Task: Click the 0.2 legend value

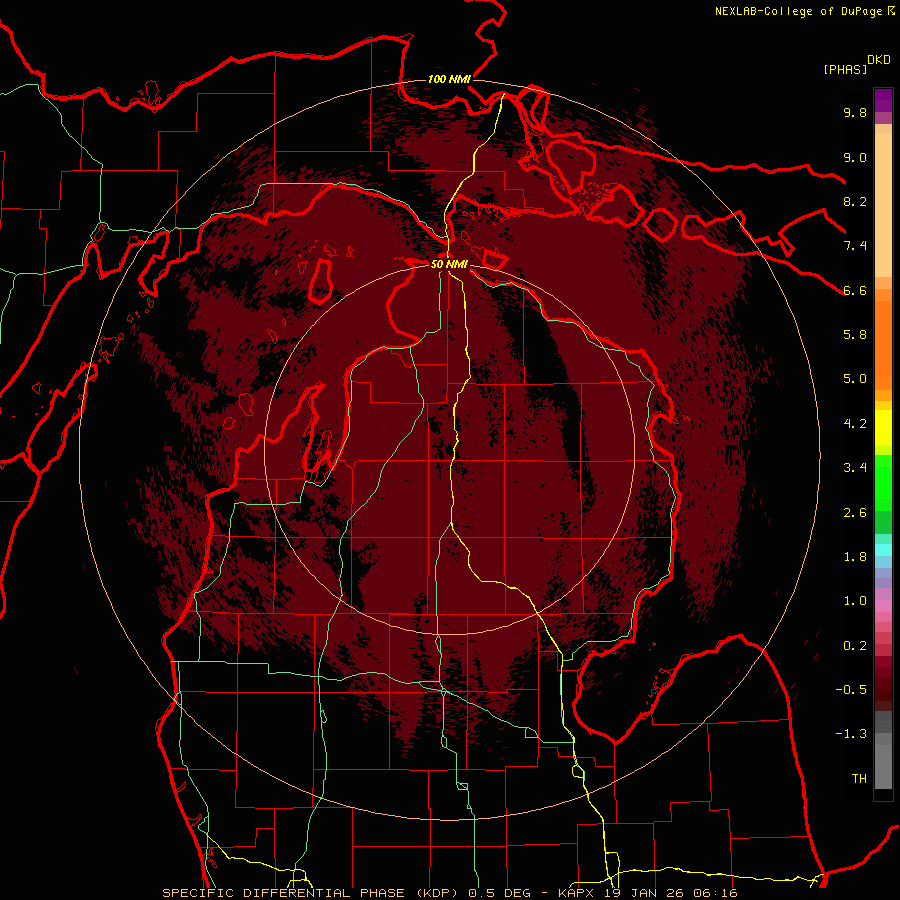Action: point(855,646)
